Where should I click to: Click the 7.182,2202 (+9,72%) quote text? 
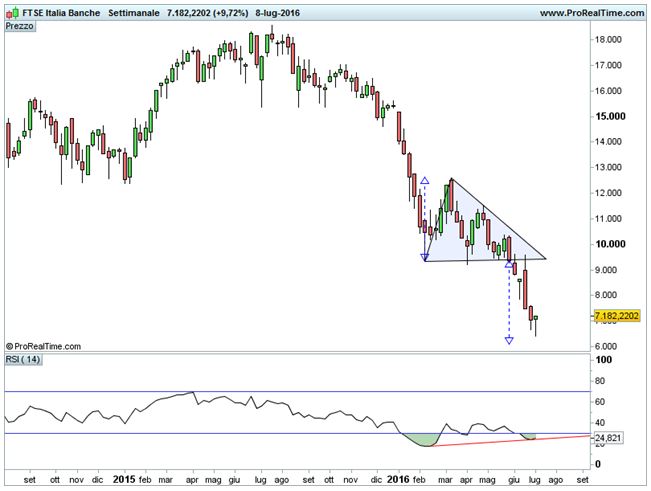click(208, 13)
